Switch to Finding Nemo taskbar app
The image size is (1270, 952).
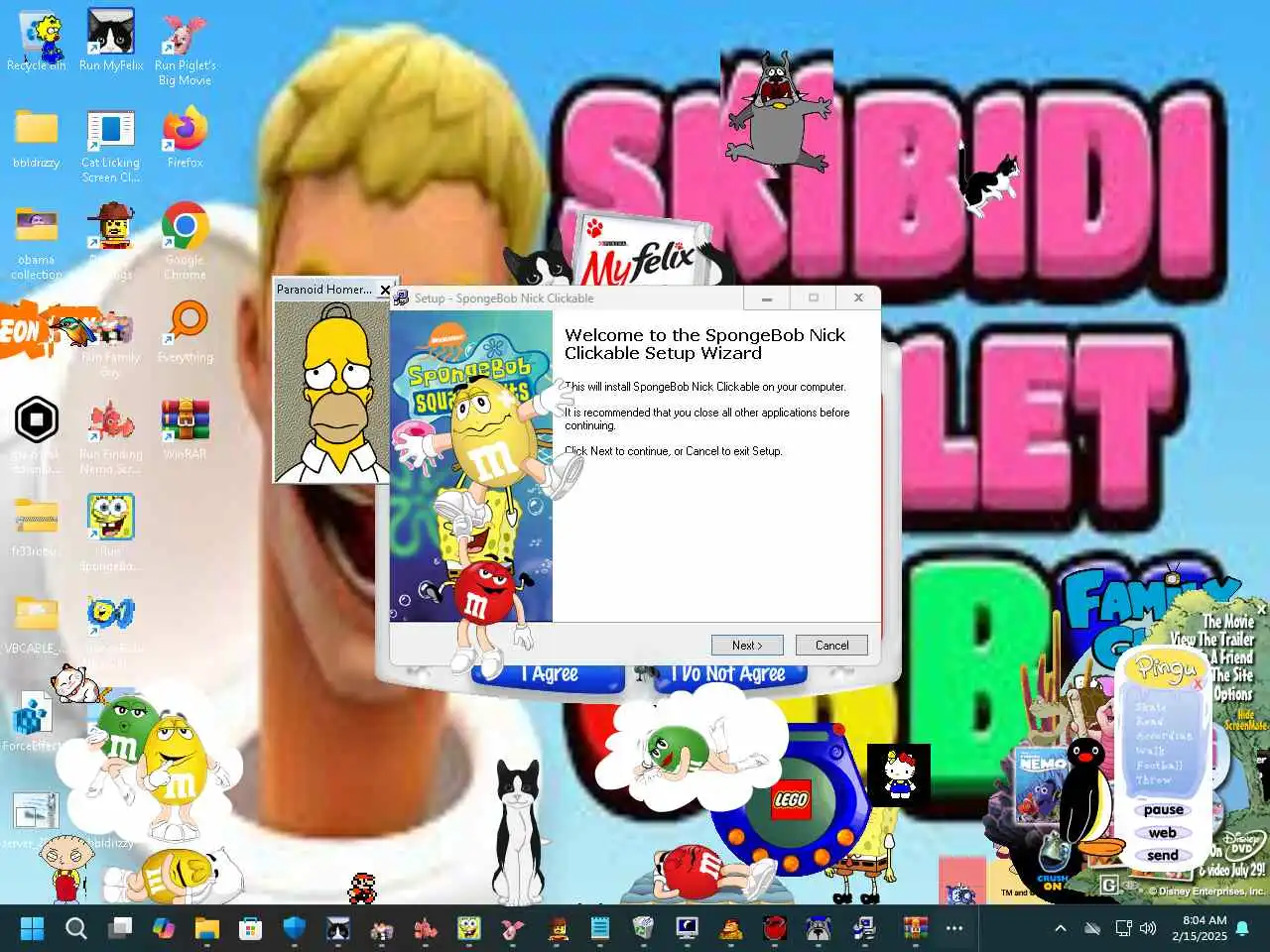[426, 928]
